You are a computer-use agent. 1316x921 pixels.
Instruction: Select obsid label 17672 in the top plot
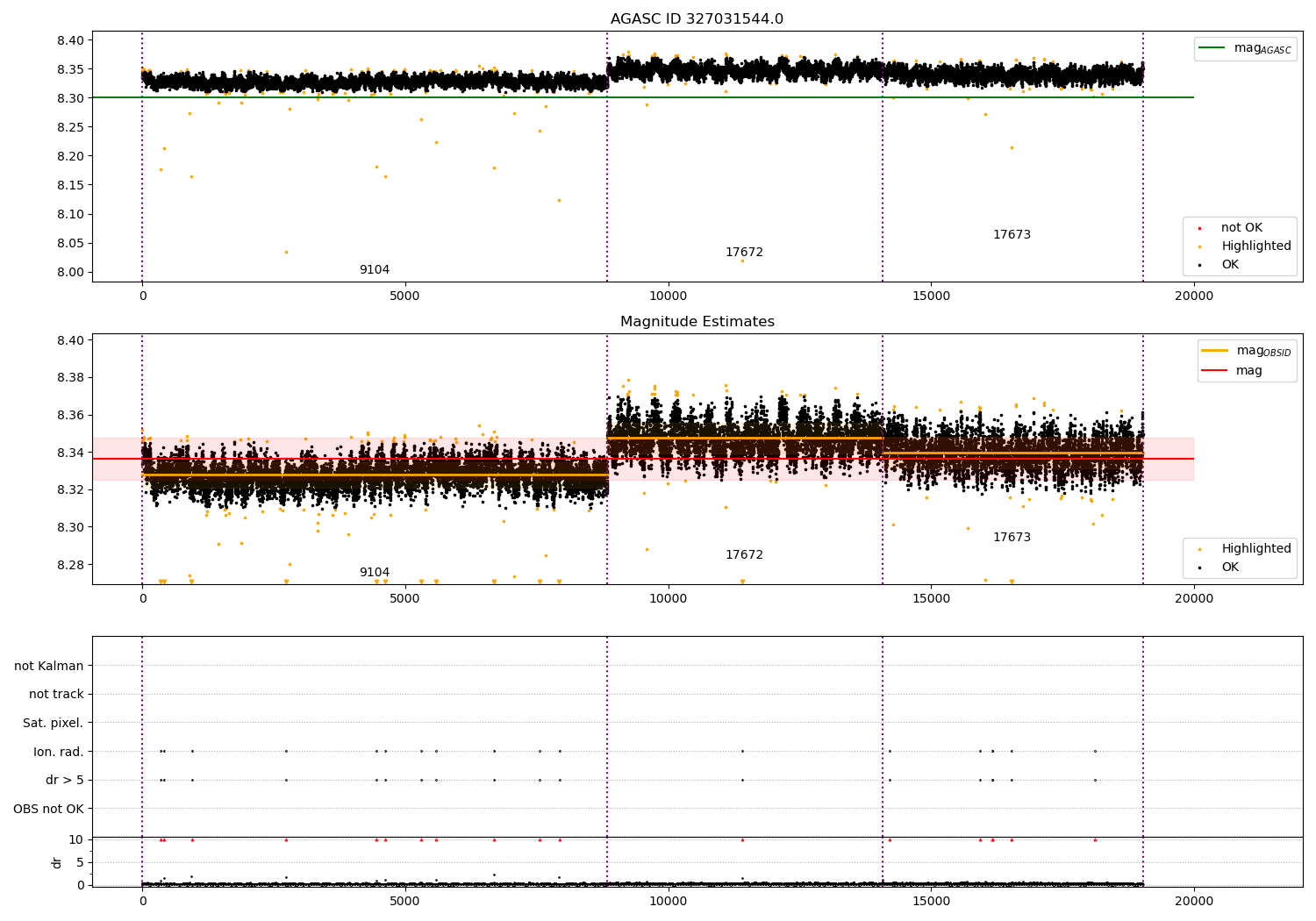744,253
